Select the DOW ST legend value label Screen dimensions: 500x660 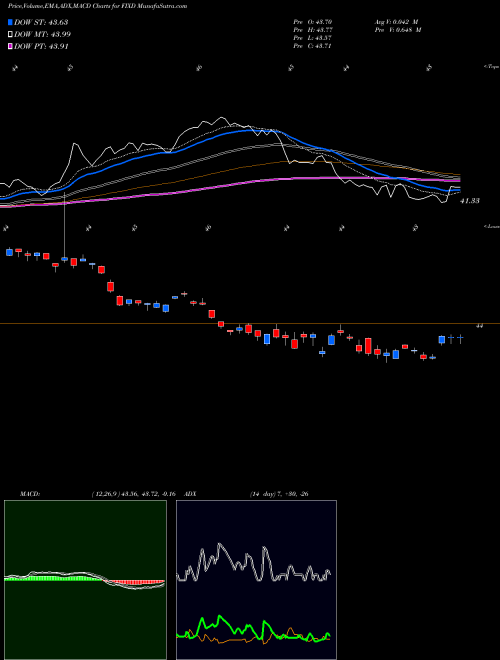coord(41,22)
